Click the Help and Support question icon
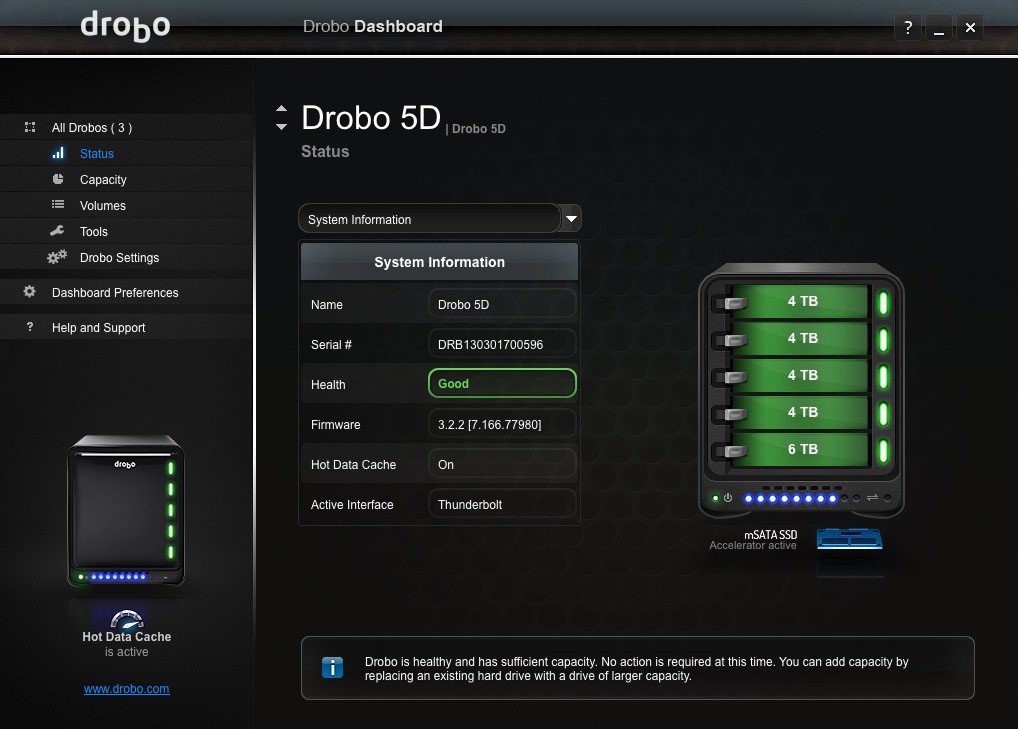Viewport: 1018px width, 729px height. (30, 327)
